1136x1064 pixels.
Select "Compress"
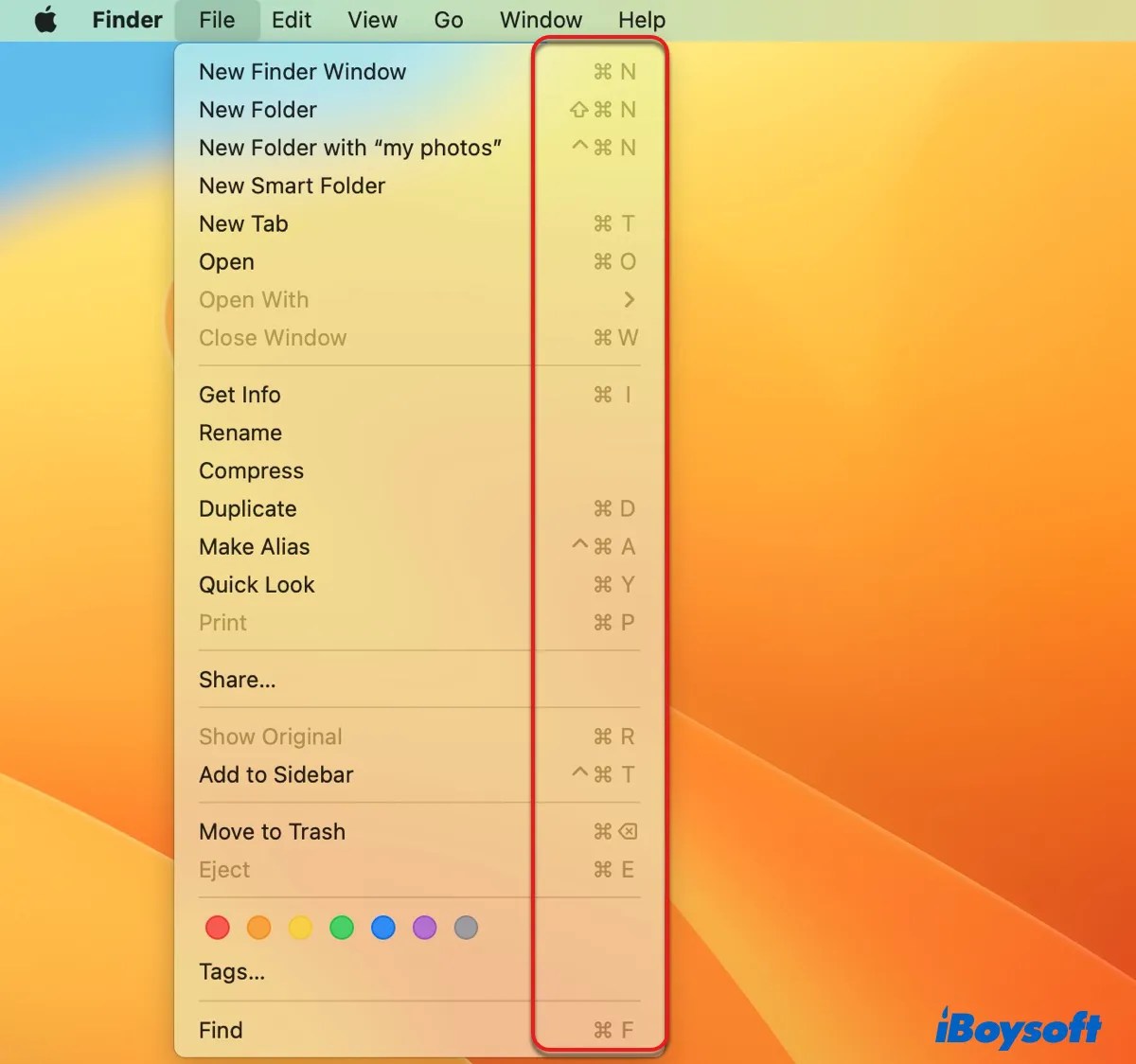[251, 470]
